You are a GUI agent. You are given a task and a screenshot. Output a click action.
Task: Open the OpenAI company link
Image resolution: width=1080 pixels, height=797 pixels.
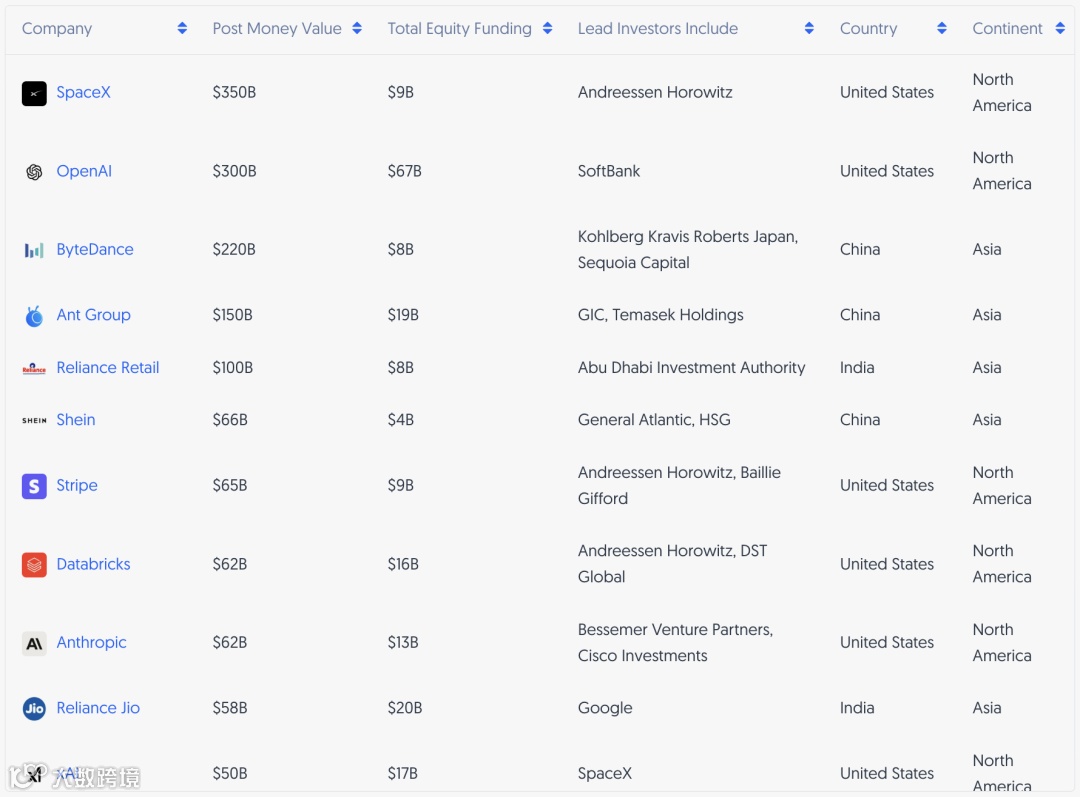click(x=84, y=172)
